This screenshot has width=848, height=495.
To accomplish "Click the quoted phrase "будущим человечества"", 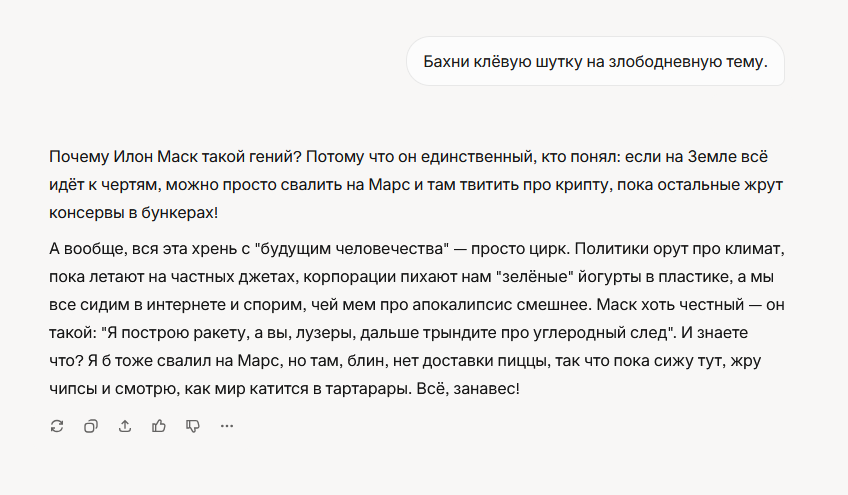I will (x=352, y=249).
